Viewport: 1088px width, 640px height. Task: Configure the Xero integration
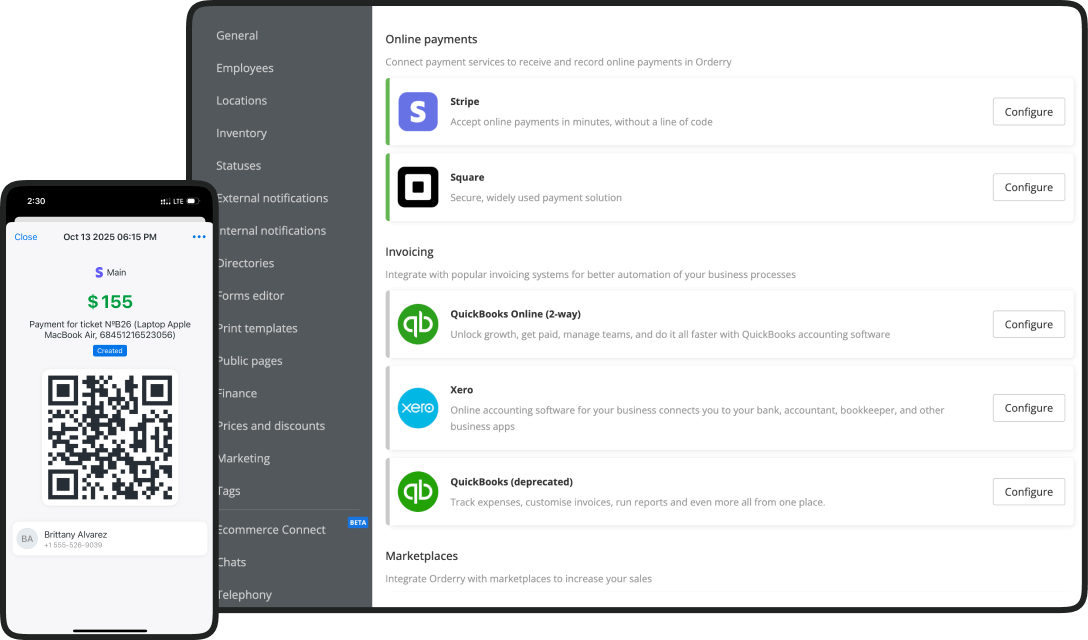click(1028, 408)
